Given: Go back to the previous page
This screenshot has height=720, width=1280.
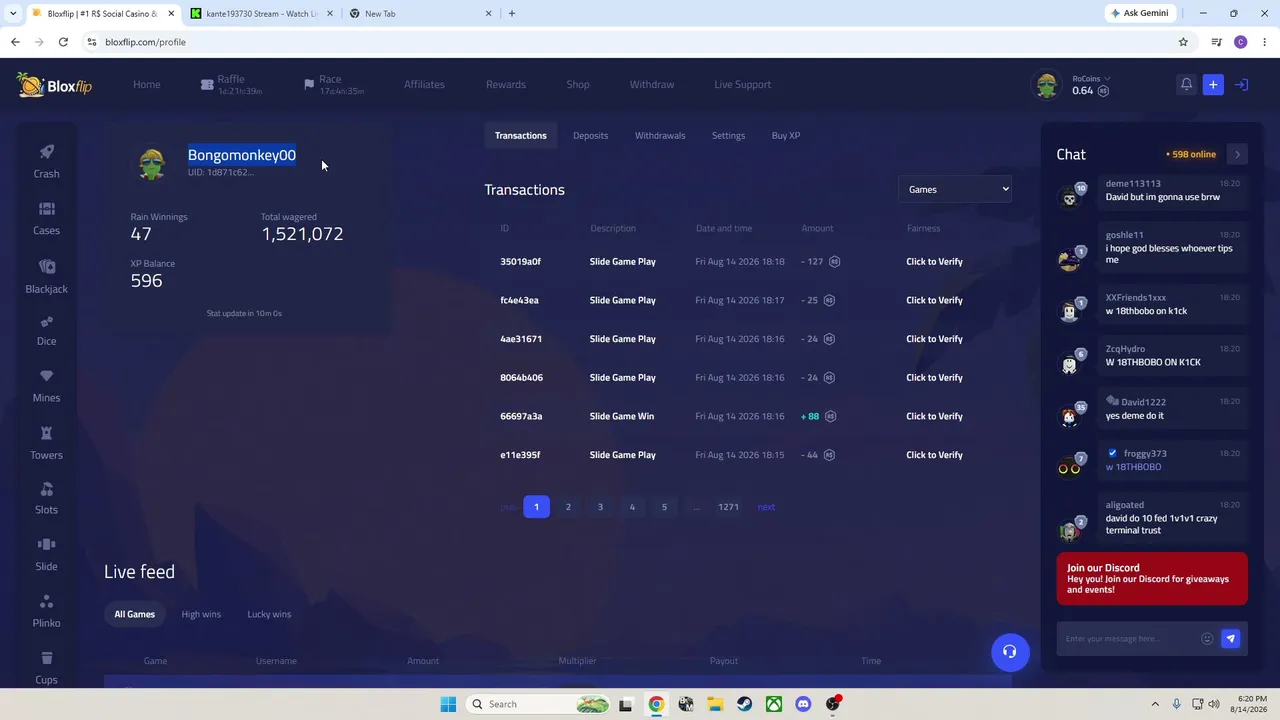Looking at the screenshot, I should (x=15, y=42).
